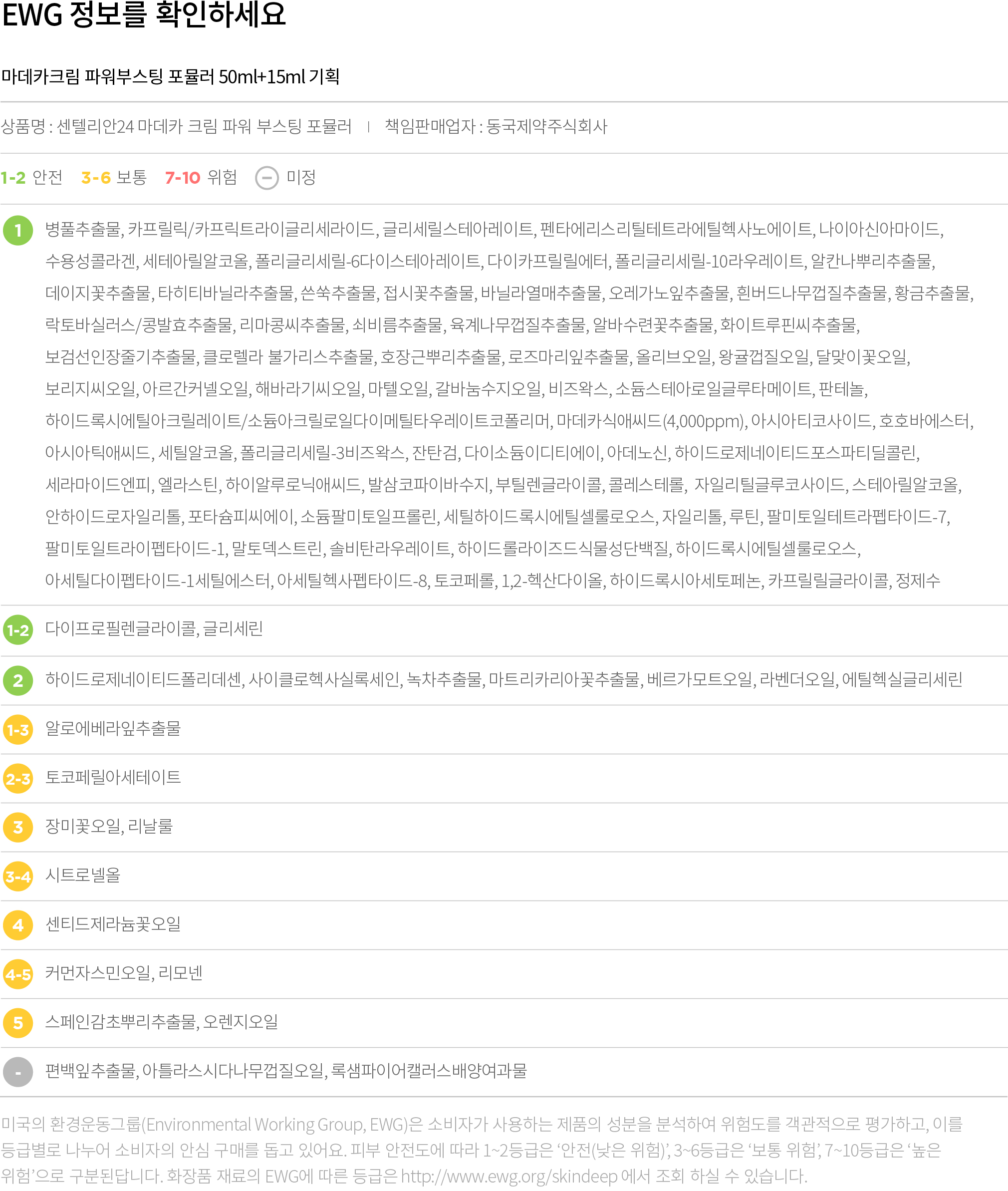Click the yellow grade 5 badge
The height and width of the screenshot is (1191, 1008).
[x=17, y=1022]
